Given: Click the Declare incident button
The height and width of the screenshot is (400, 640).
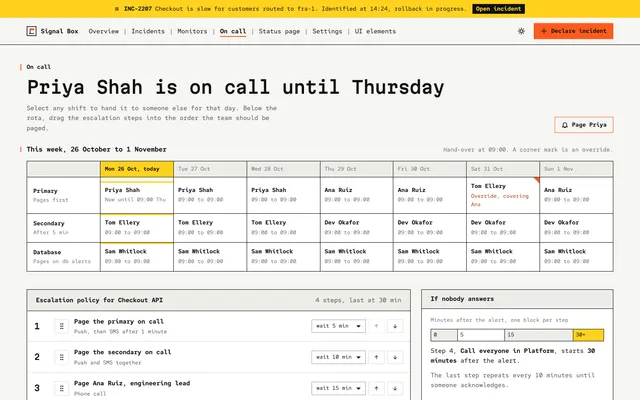Looking at the screenshot, I should coord(573,31).
